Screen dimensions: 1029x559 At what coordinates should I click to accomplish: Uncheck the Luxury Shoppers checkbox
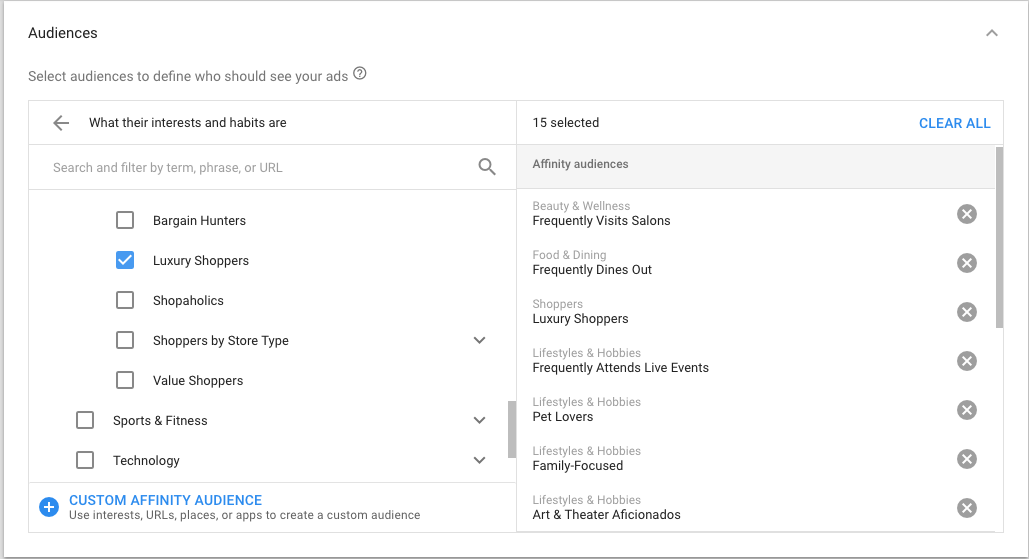coord(125,261)
